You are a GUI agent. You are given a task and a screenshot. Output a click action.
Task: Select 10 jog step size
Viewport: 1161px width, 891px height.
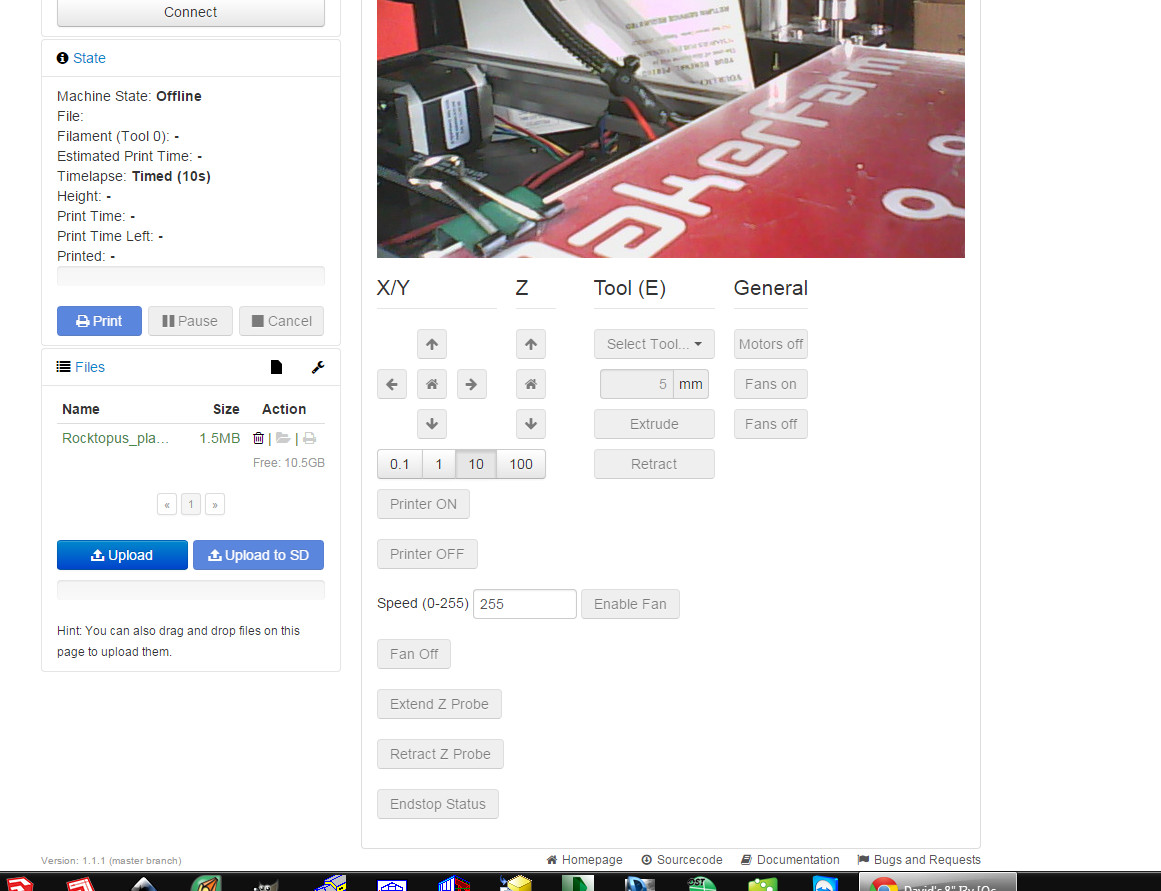475,464
